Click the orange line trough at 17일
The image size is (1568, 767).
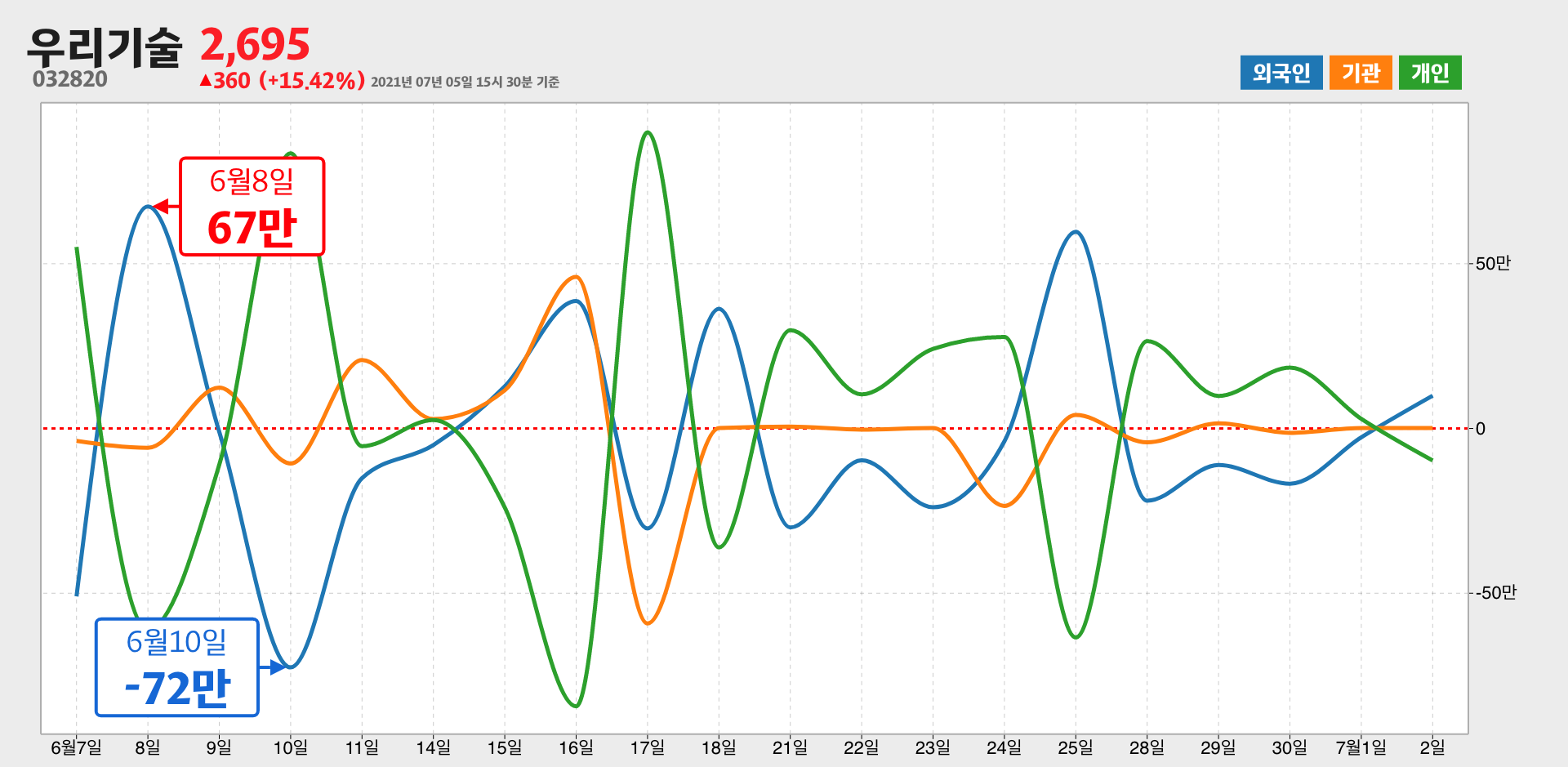coord(648,623)
